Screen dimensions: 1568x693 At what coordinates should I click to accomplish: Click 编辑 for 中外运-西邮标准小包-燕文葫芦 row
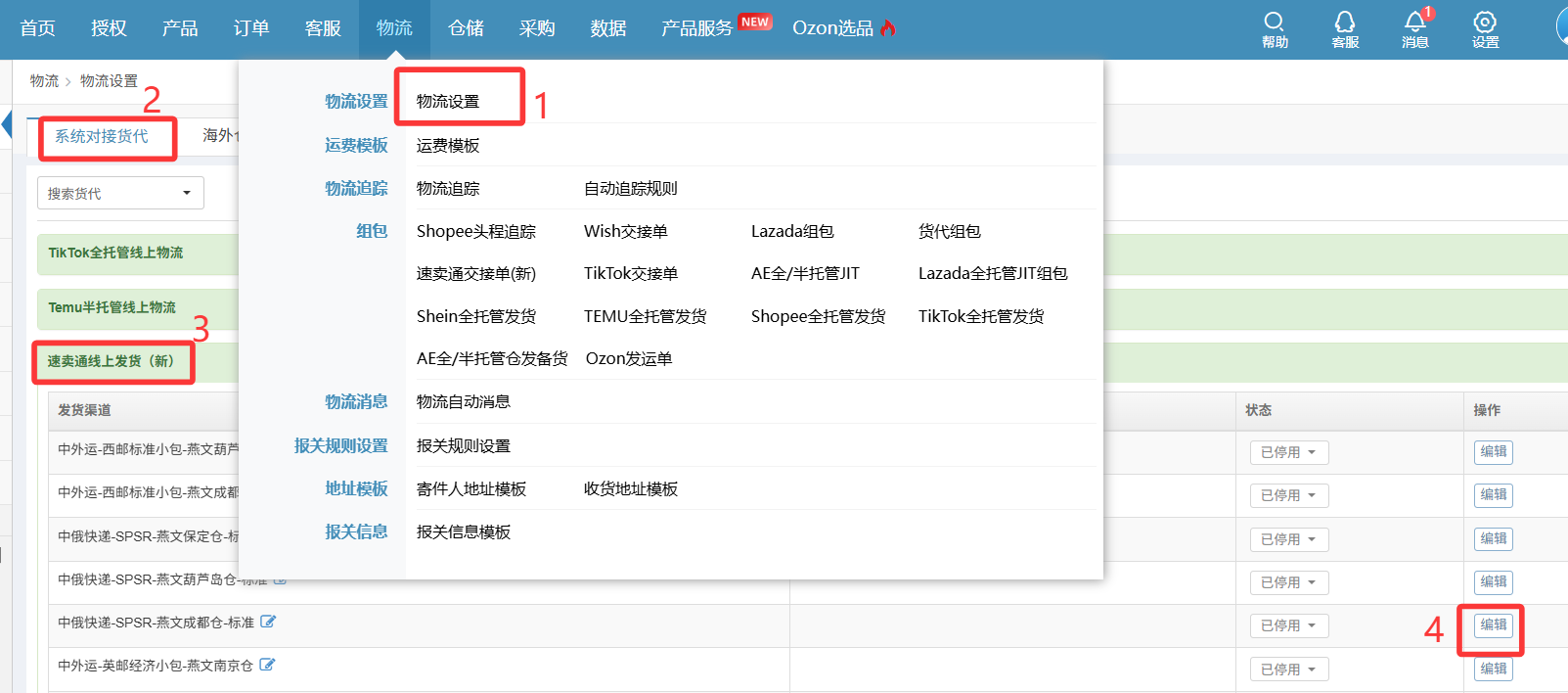(x=1494, y=451)
